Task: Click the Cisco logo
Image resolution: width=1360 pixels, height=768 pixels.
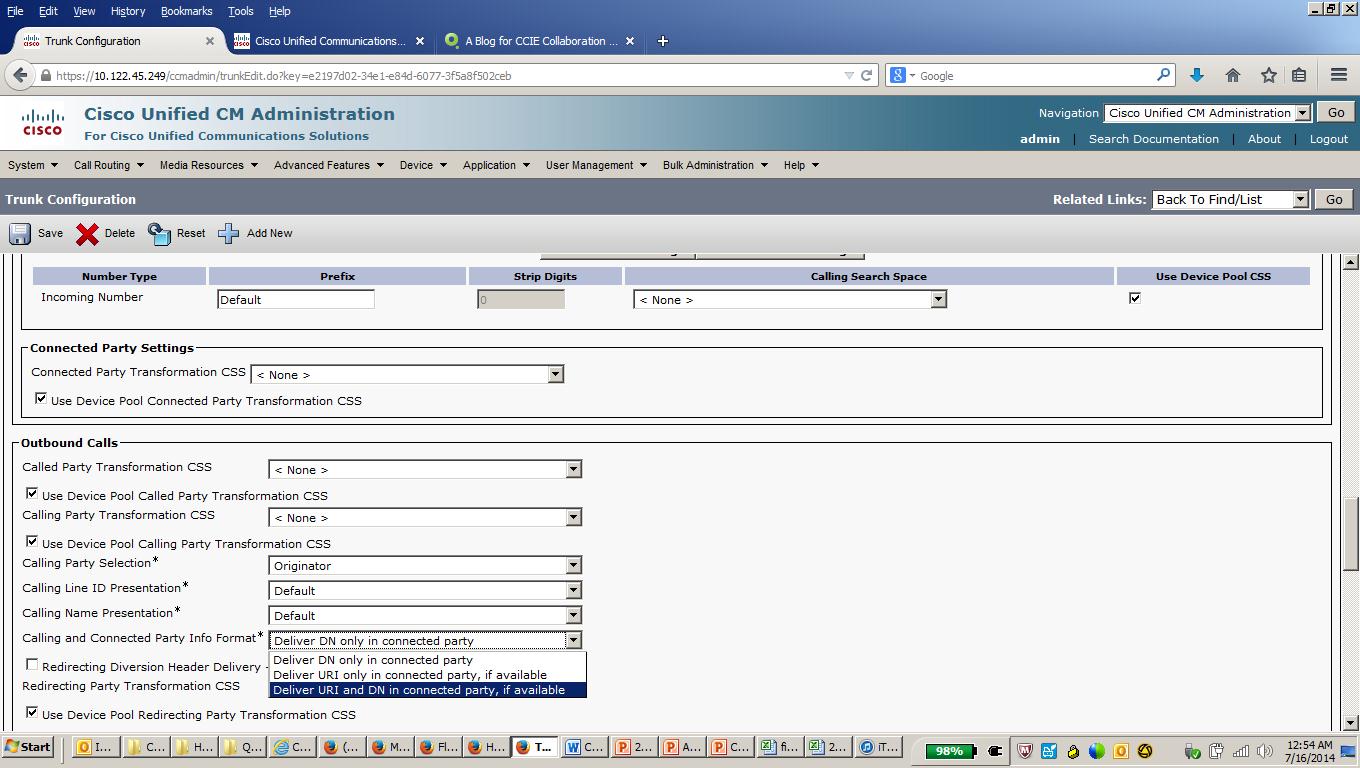Action: (43, 123)
